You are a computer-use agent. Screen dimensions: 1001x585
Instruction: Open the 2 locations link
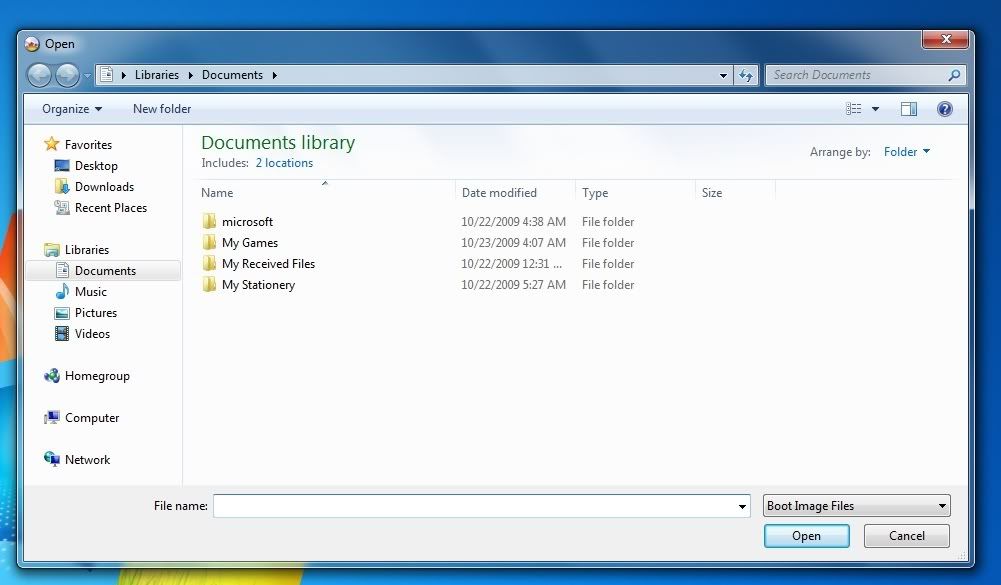(284, 163)
